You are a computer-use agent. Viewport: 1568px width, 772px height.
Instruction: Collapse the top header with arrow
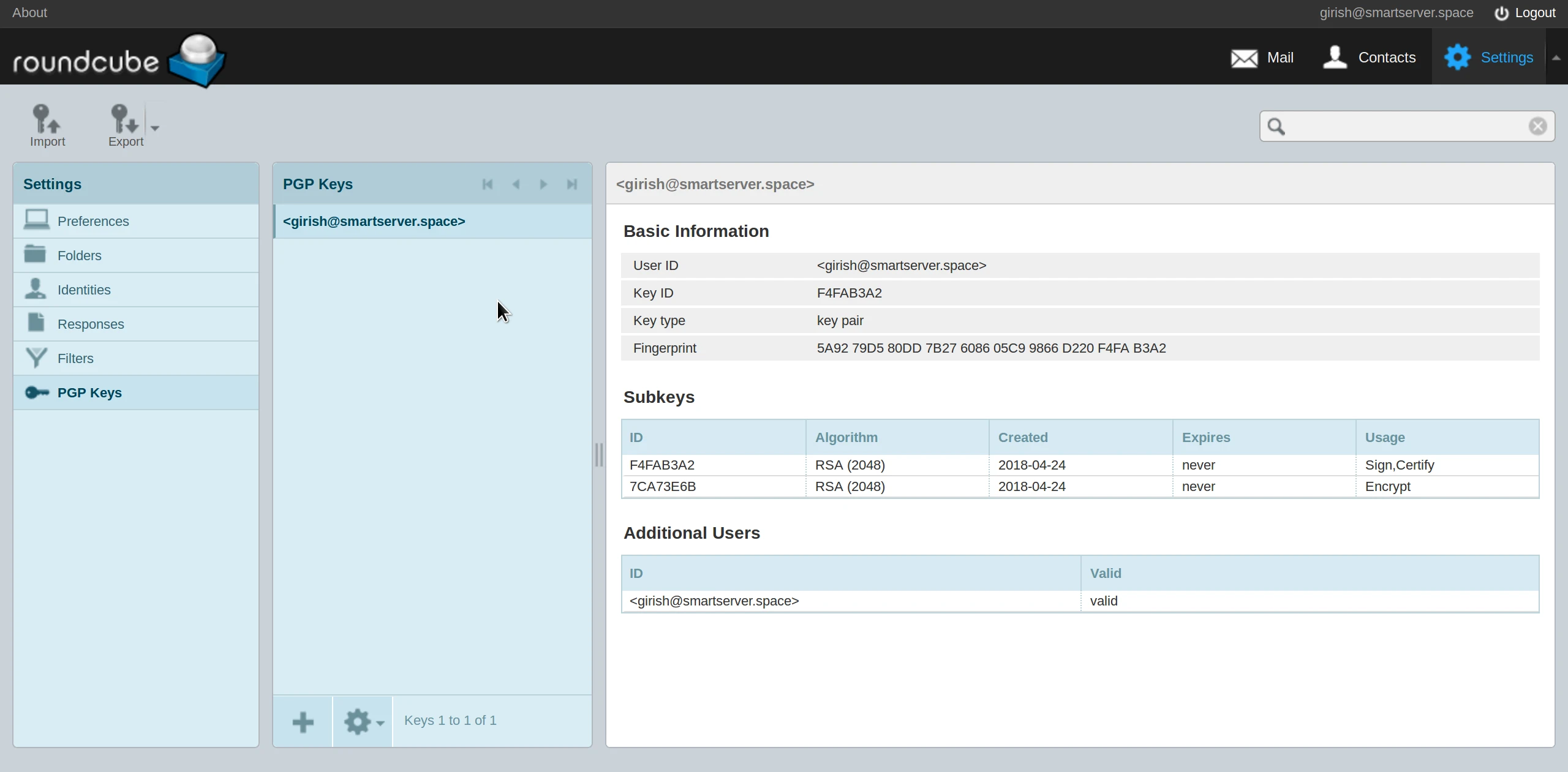click(x=1556, y=58)
